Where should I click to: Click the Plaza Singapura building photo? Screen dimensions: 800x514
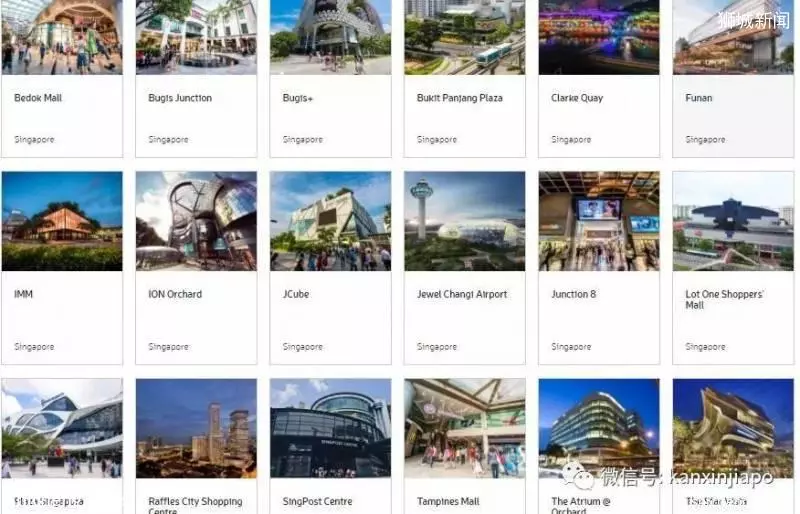(x=62, y=428)
